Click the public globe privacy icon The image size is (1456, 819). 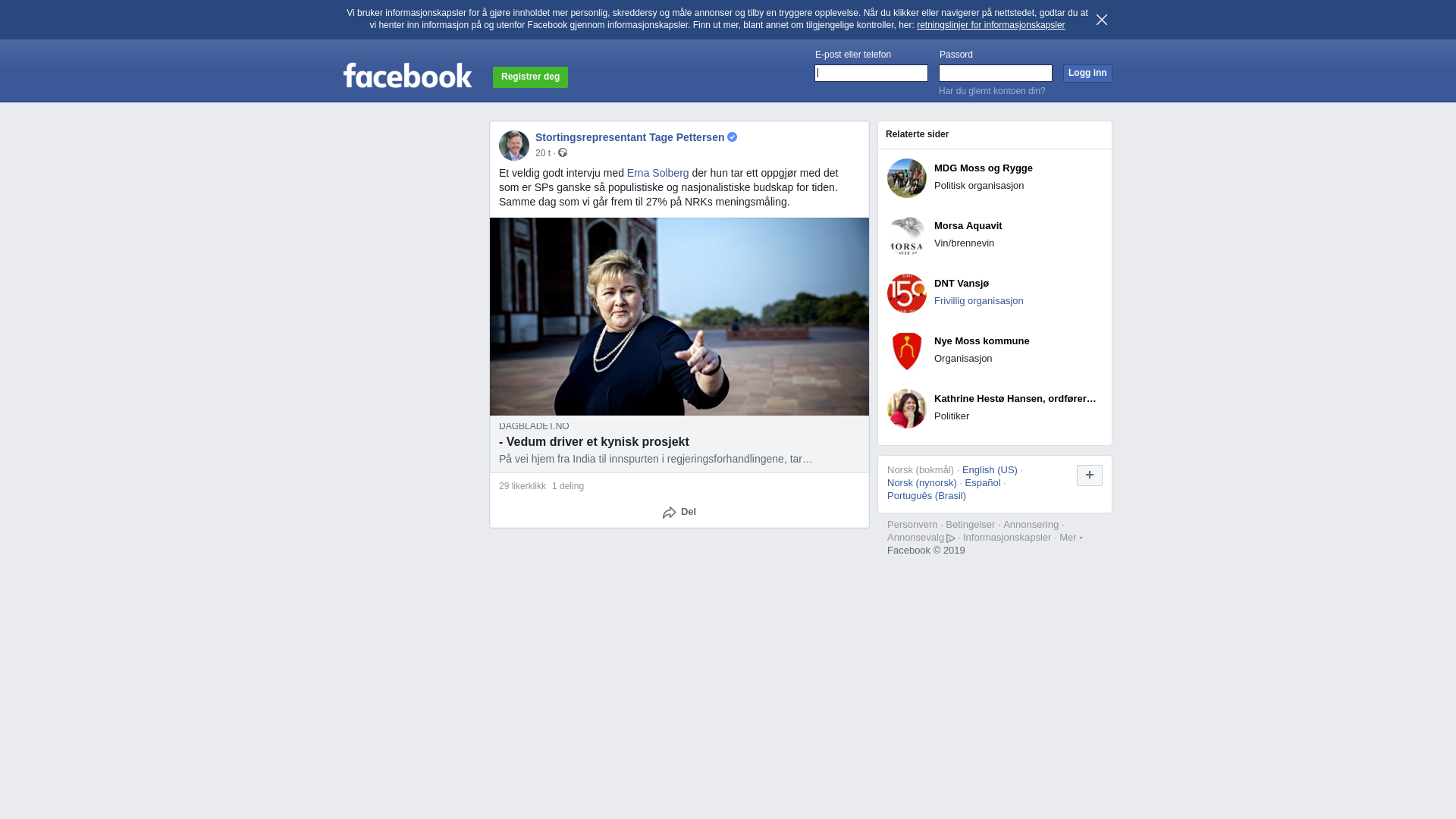[x=563, y=153]
